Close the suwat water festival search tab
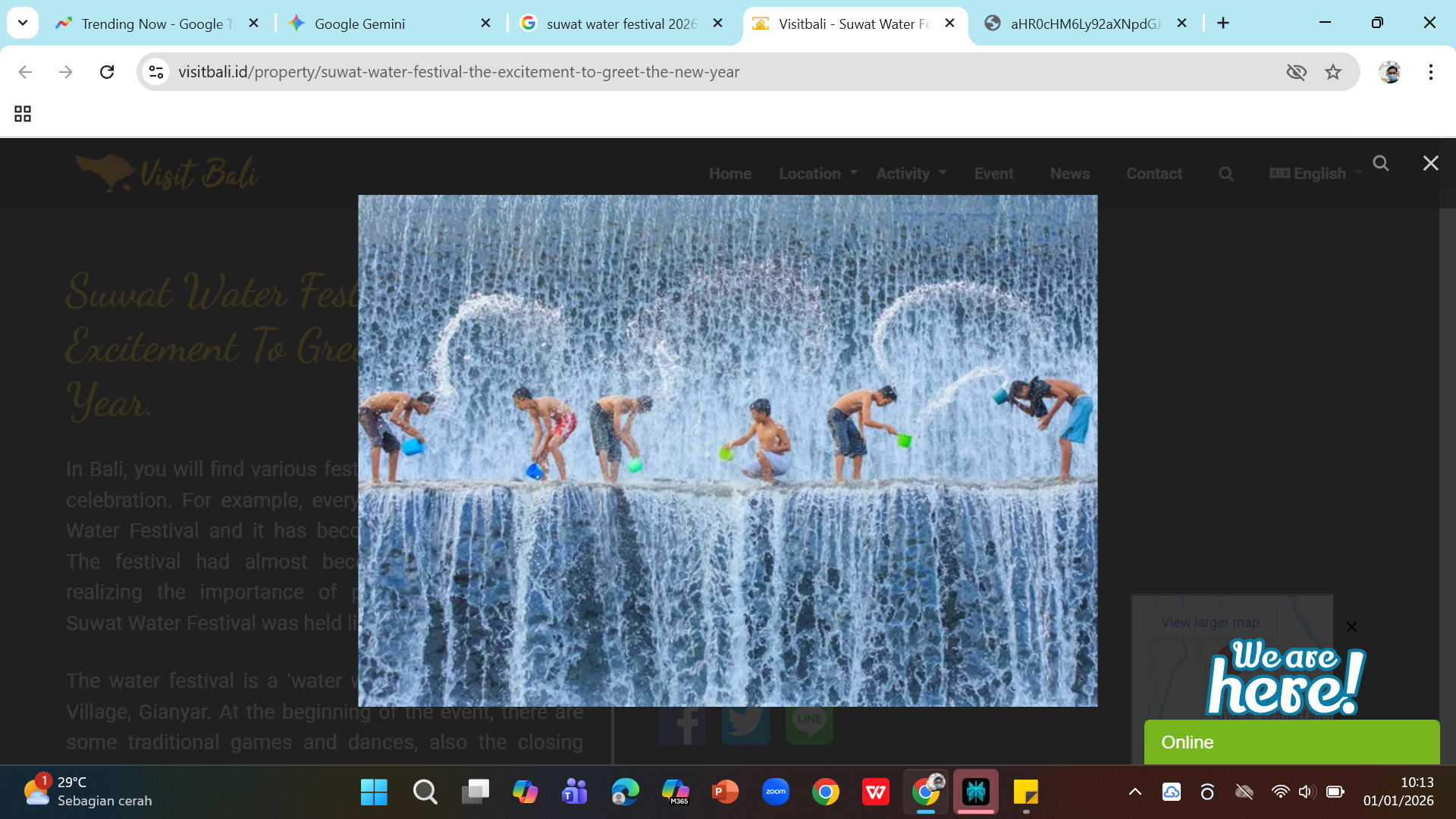Screen dimensions: 1456x819 718,24
